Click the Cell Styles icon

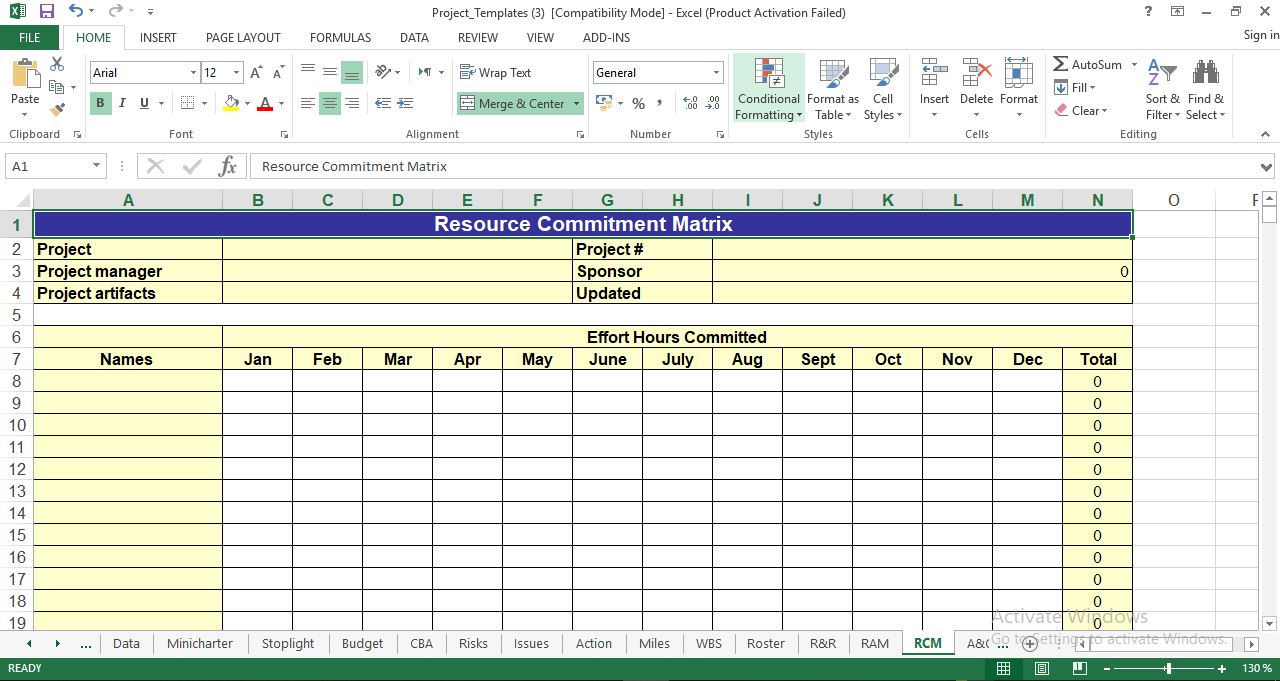click(x=883, y=88)
